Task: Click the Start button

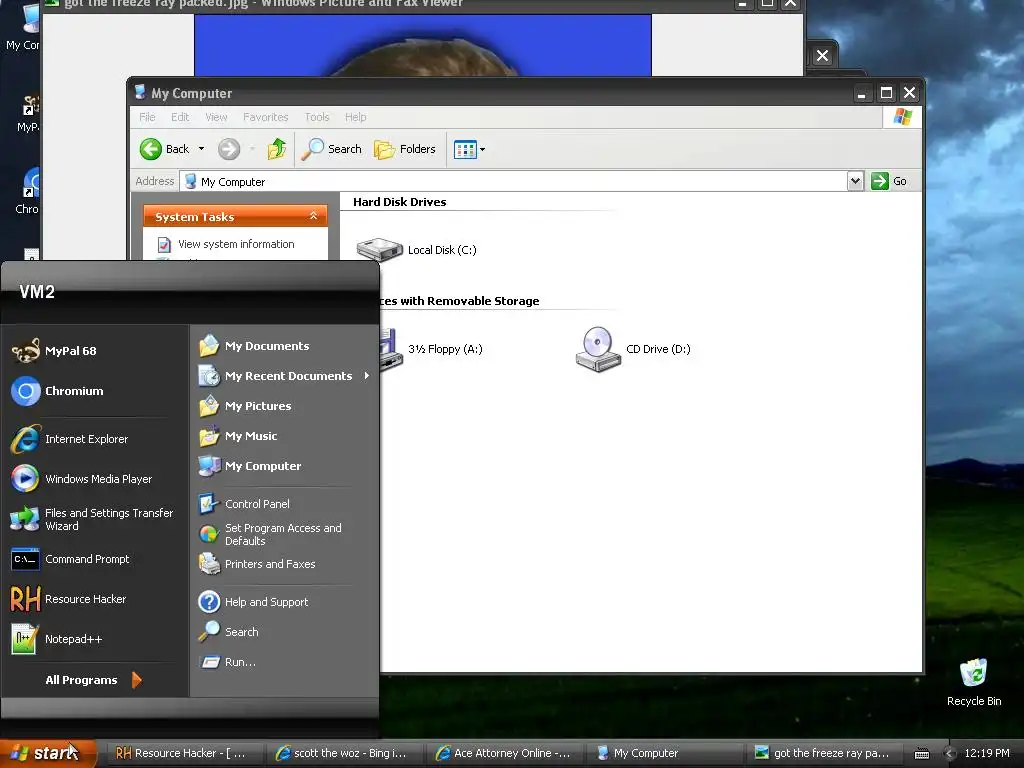Action: point(48,753)
